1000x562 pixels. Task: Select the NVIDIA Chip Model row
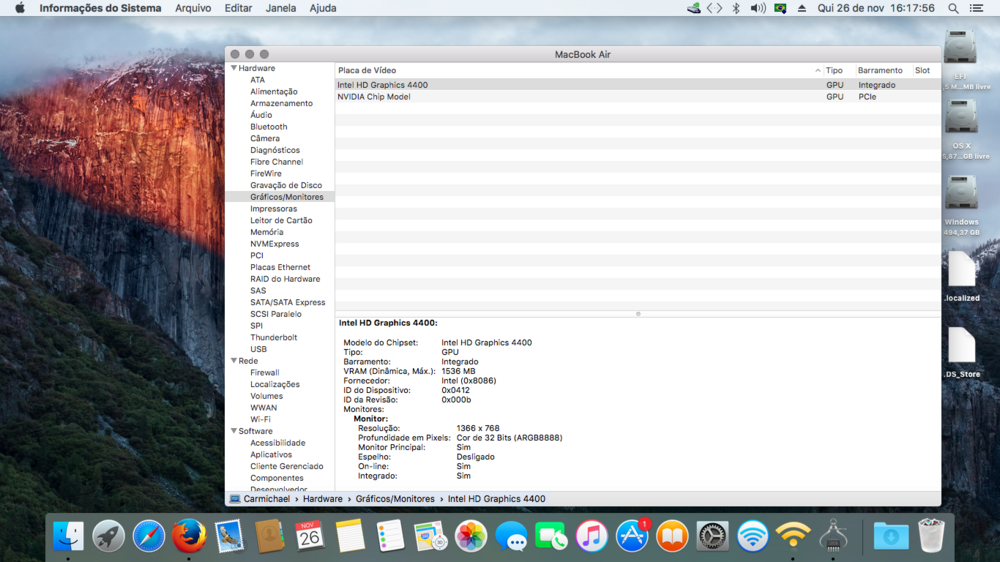click(x=374, y=97)
